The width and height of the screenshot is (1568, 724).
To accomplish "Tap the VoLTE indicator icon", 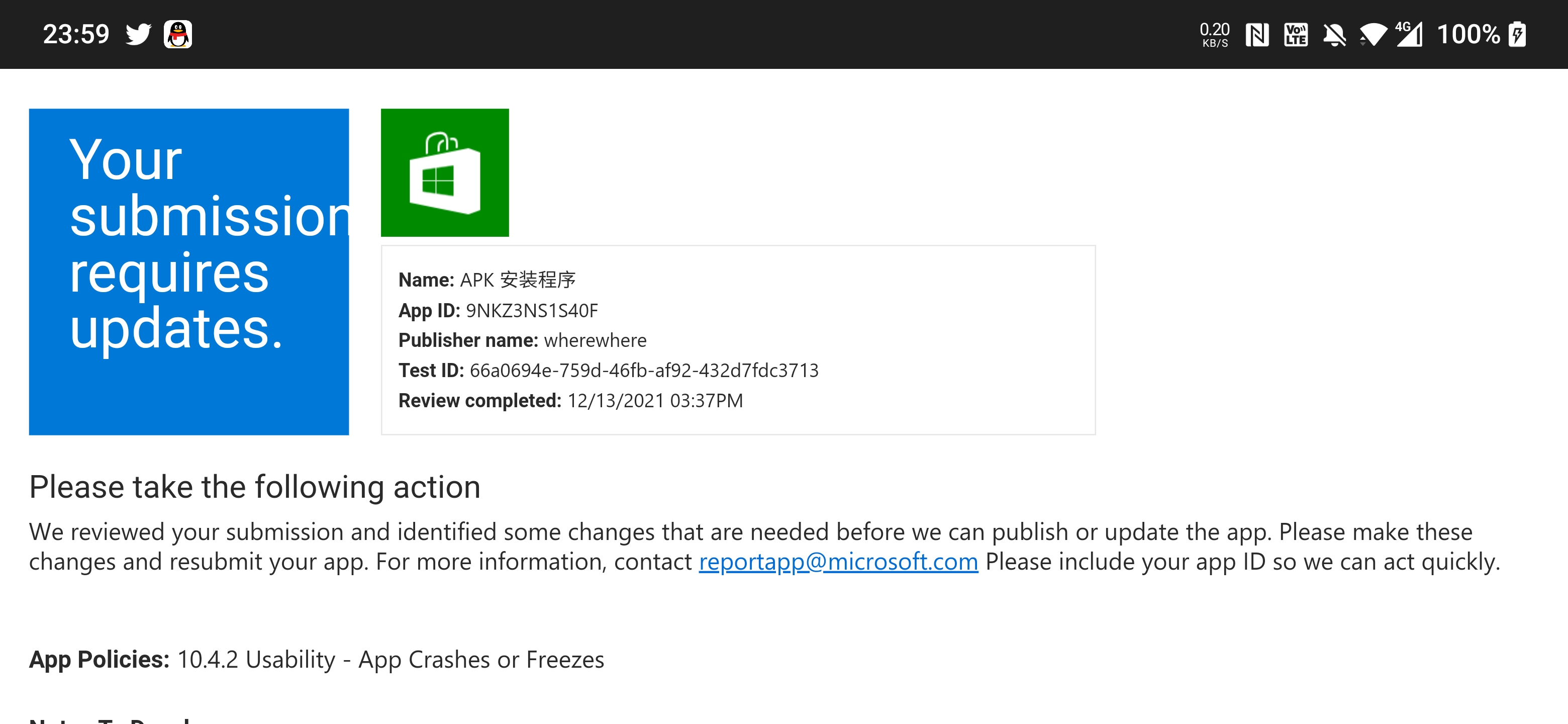I will pos(1296,35).
